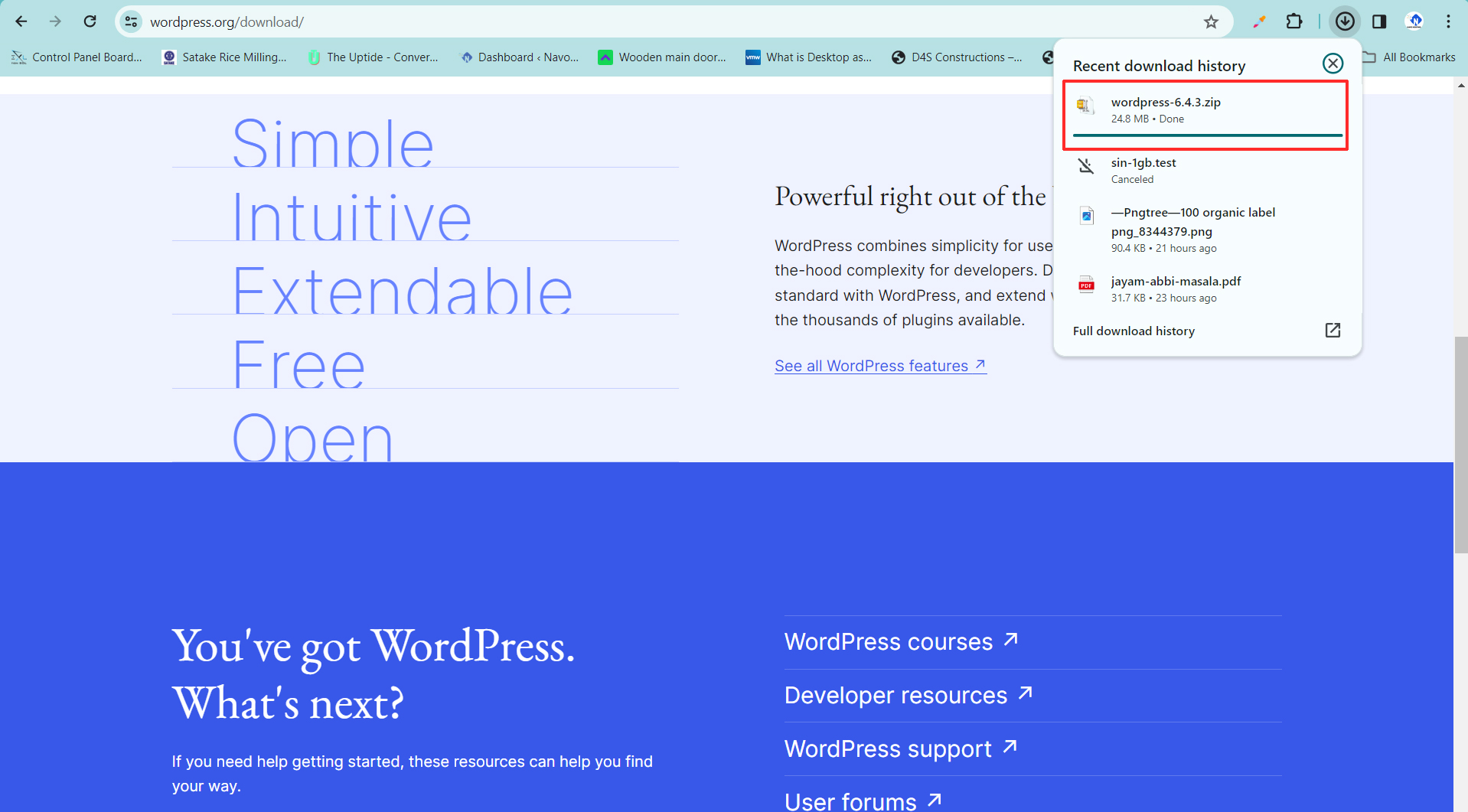Open the Satake Rice Milling bookmark

coord(225,57)
